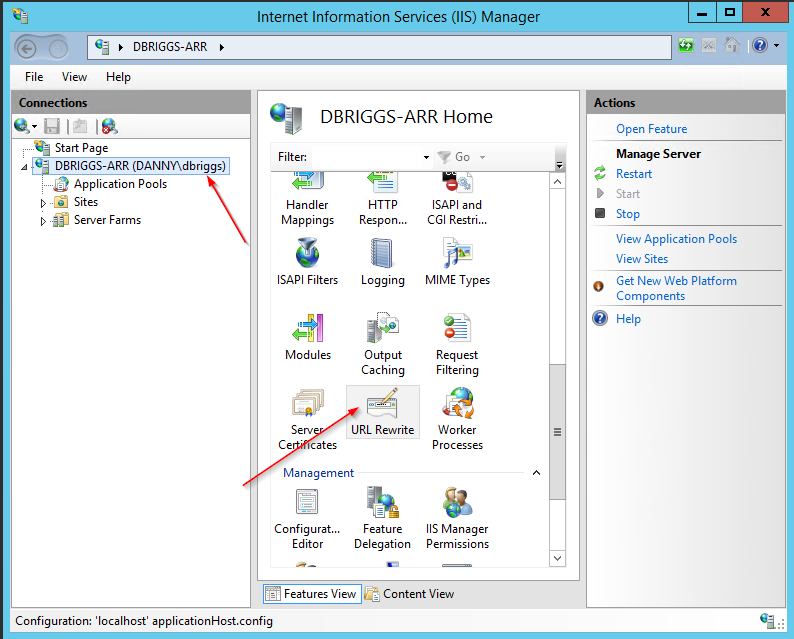Expand the Sites tree node
Viewport: 794px width, 639px height.
click(x=43, y=203)
